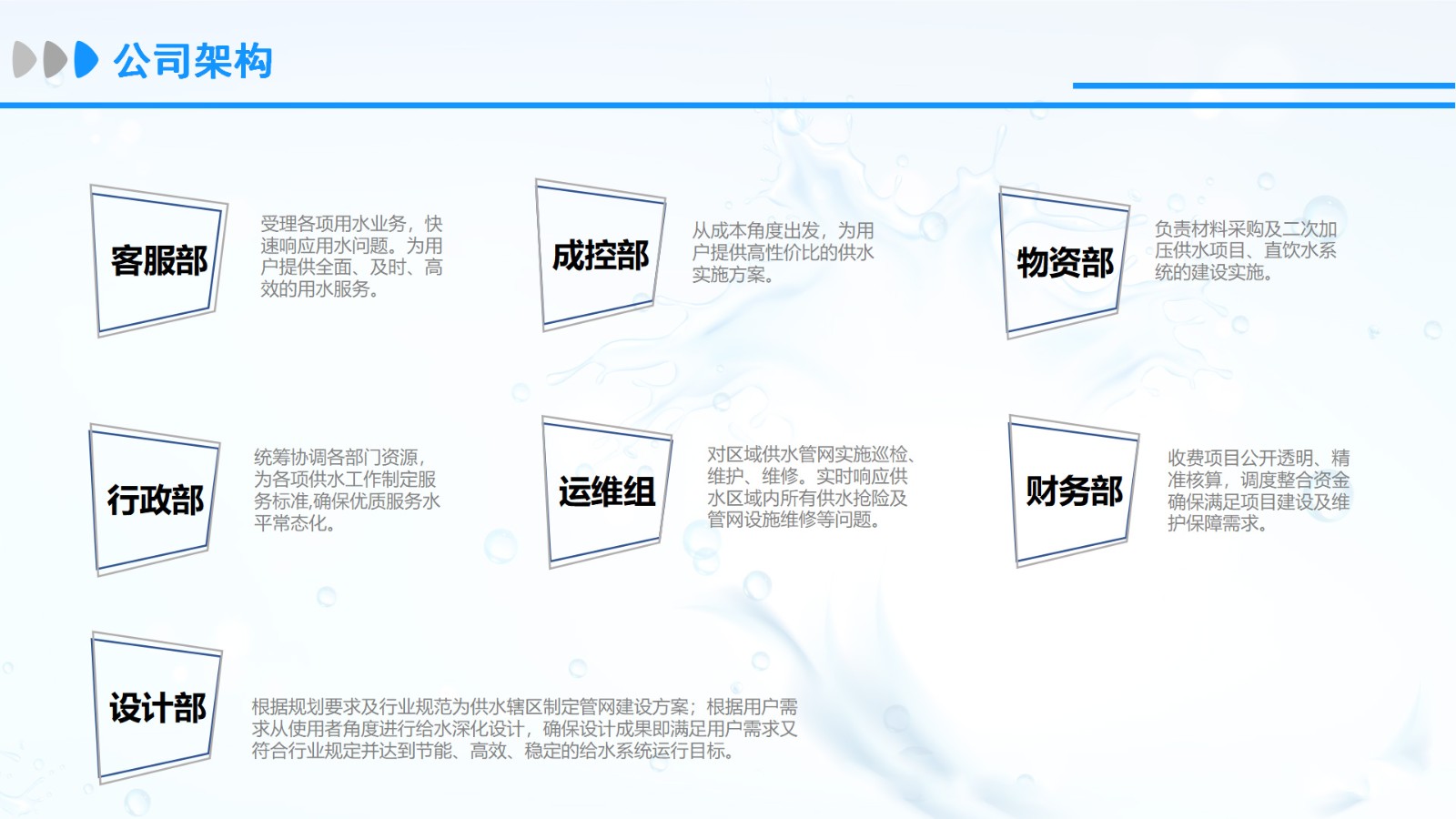Select the 运维组 department box
Viewport: 1456px width, 819px height.
[607, 492]
